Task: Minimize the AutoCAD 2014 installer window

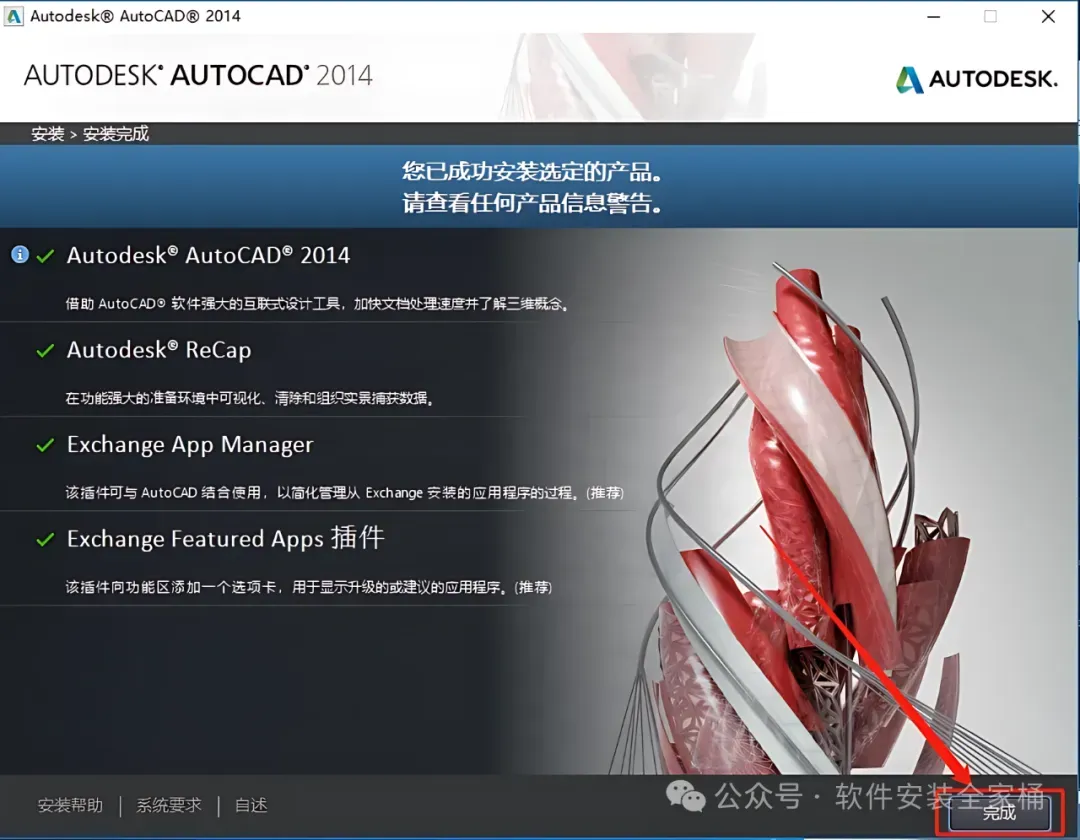Action: coord(933,17)
